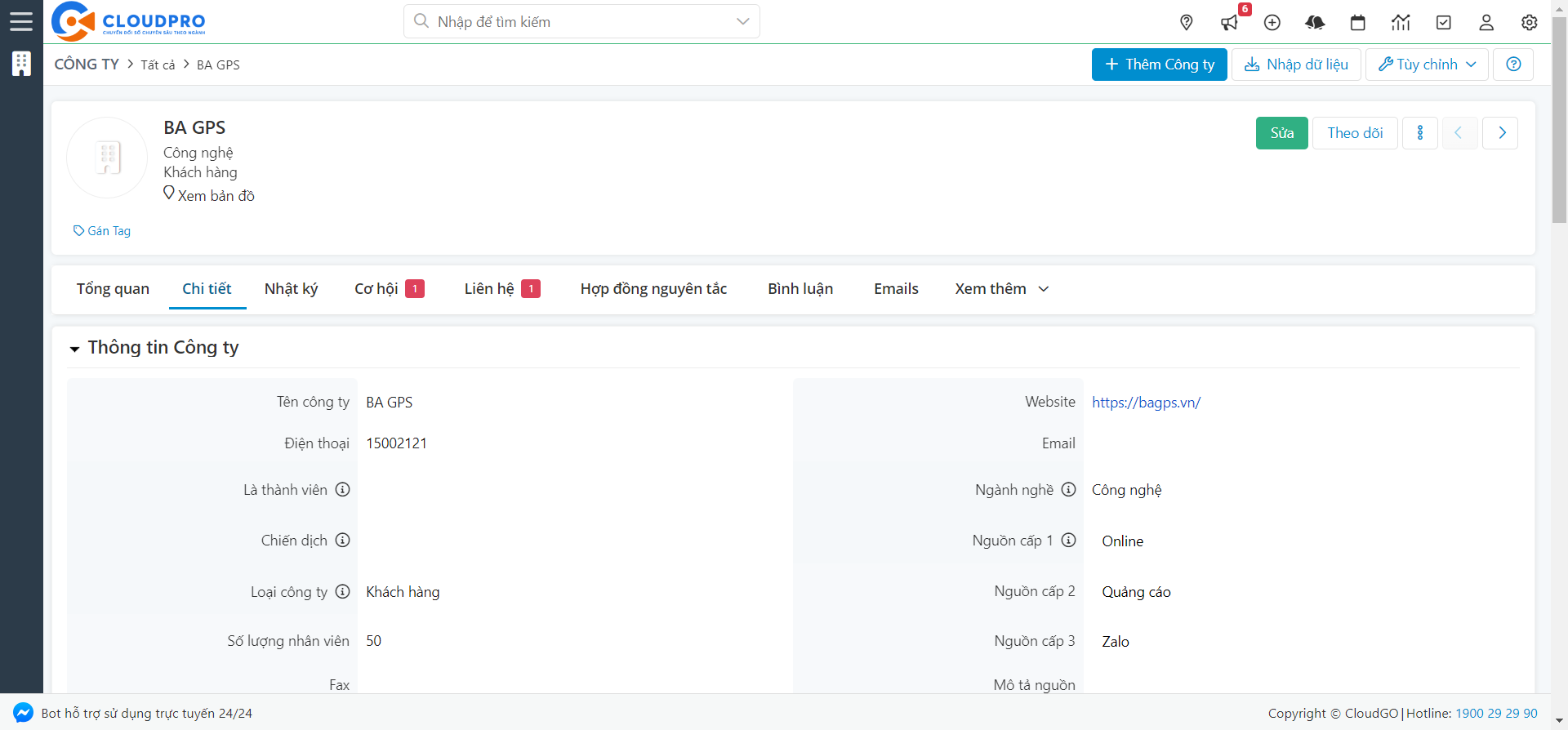Open the Messenger support bot icon
Screen dimensions: 1568x730
24,713
